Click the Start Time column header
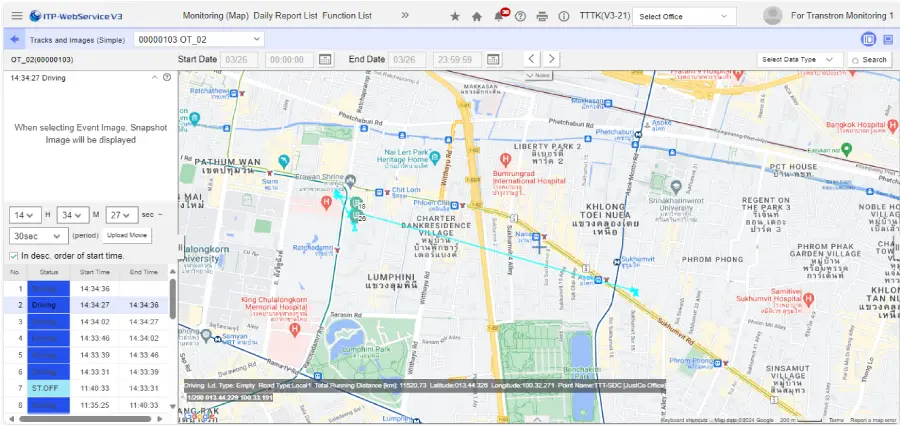 (x=95, y=272)
